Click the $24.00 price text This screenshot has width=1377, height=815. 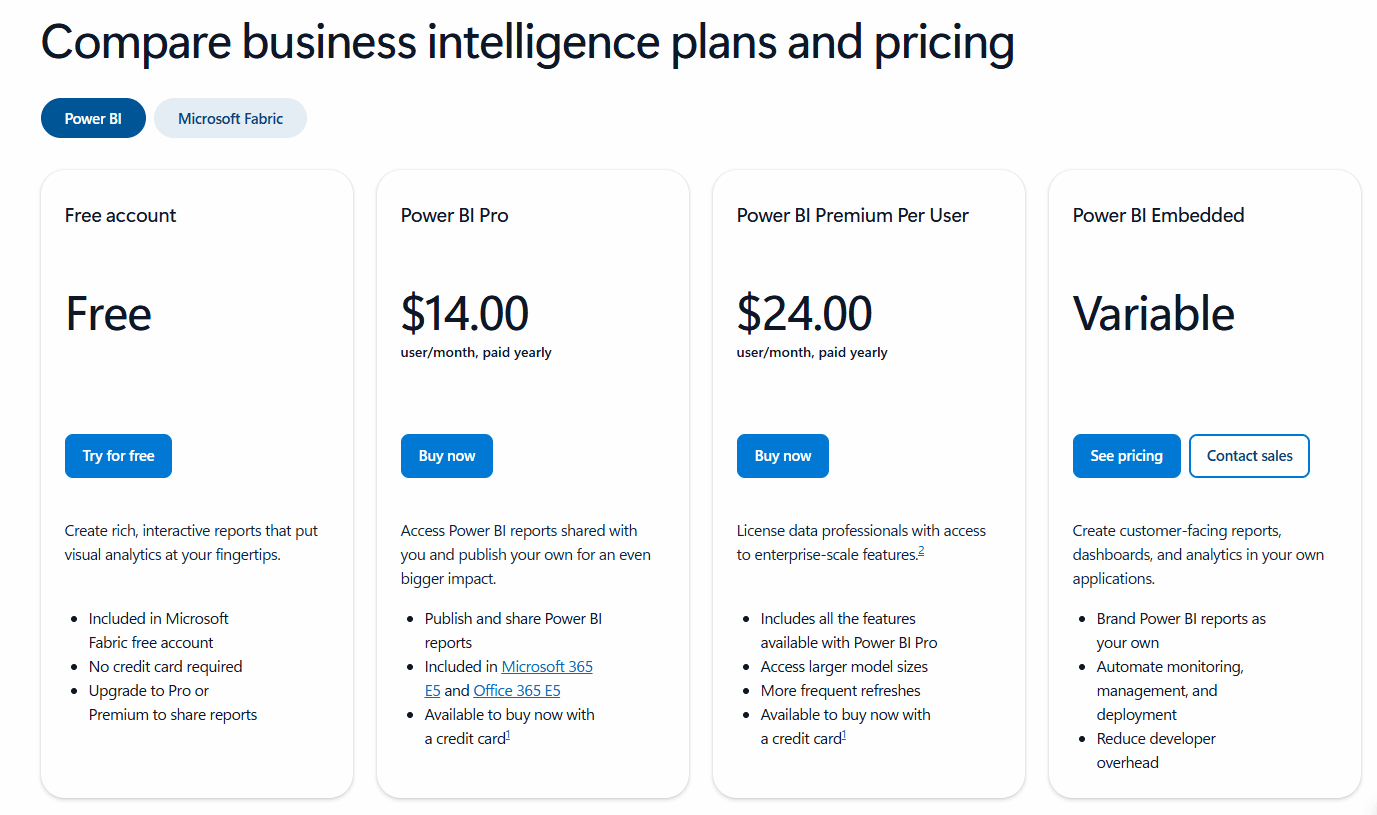tap(804, 313)
